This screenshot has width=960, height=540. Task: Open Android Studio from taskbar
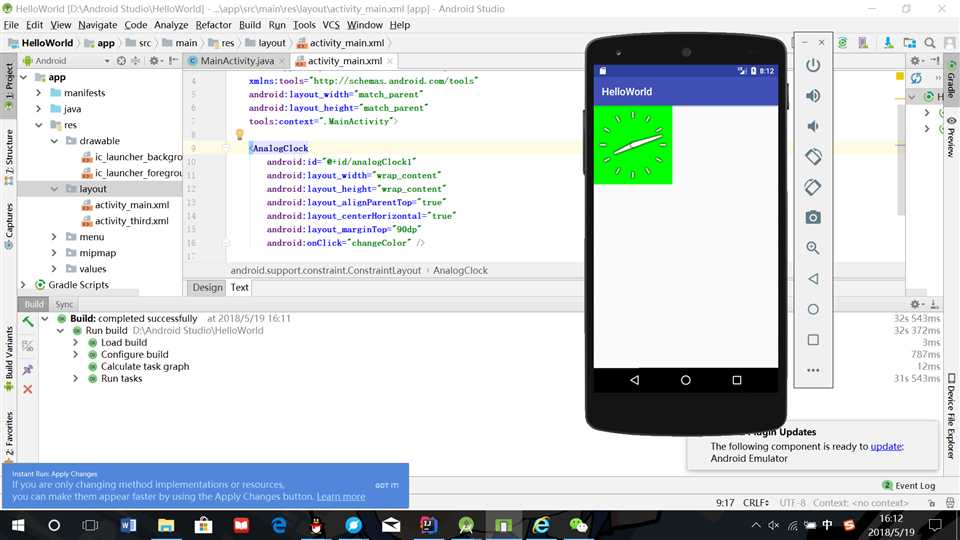pos(467,525)
